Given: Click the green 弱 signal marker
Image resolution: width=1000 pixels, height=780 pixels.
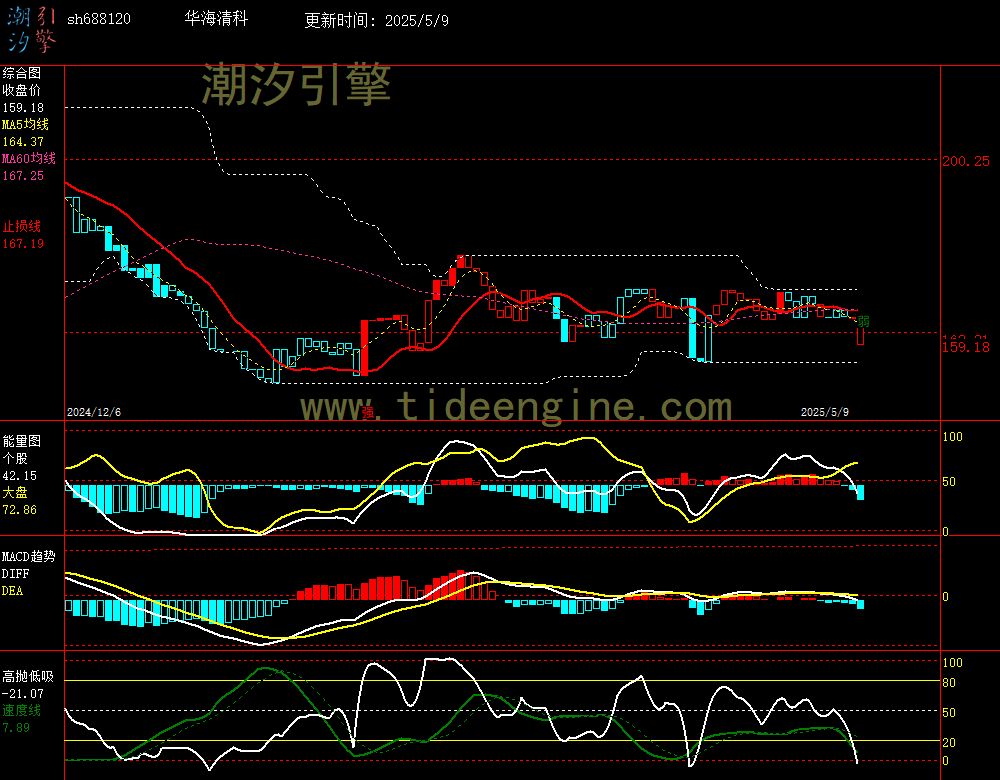Looking at the screenshot, I should [864, 321].
